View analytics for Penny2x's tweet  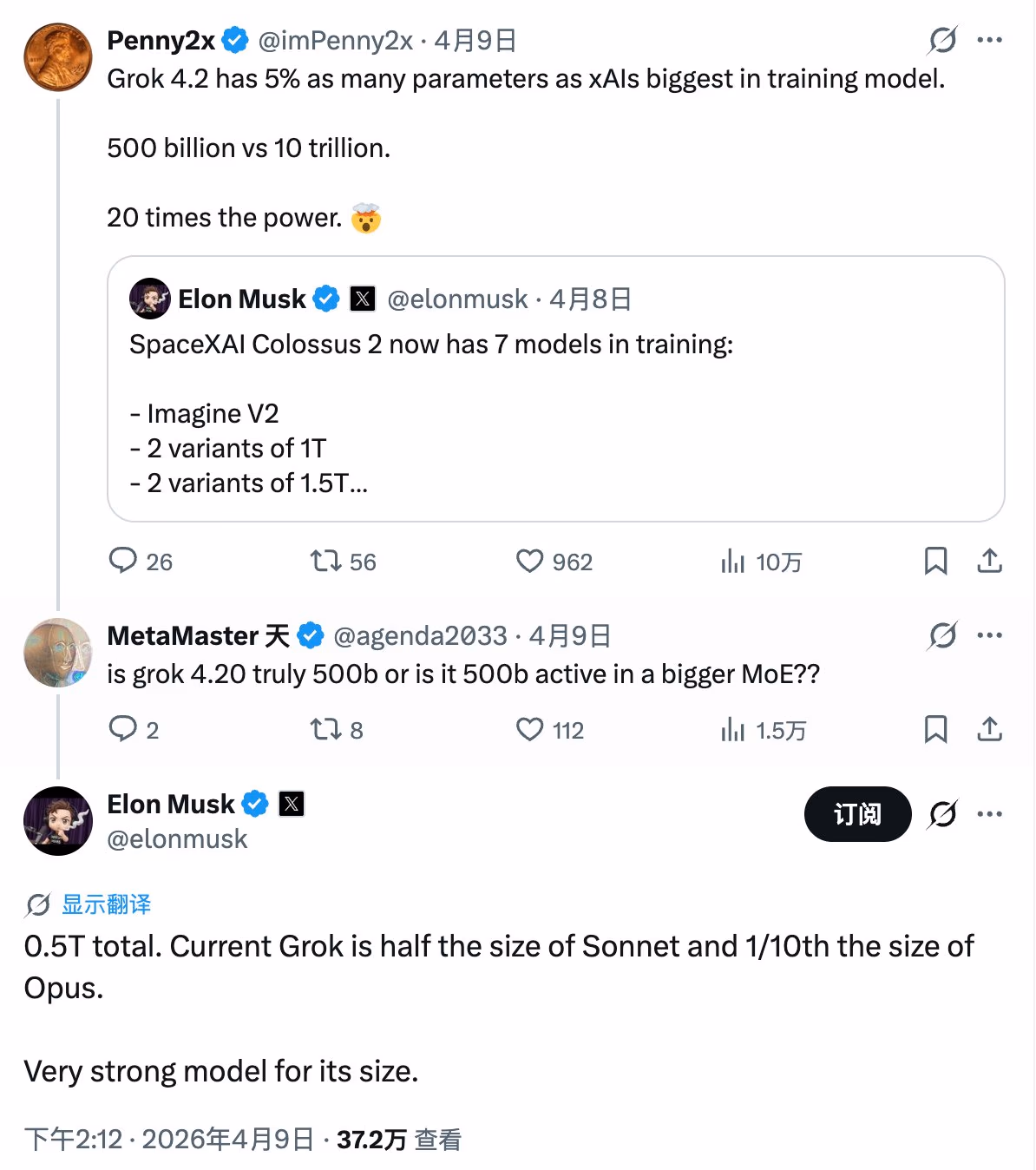click(733, 562)
